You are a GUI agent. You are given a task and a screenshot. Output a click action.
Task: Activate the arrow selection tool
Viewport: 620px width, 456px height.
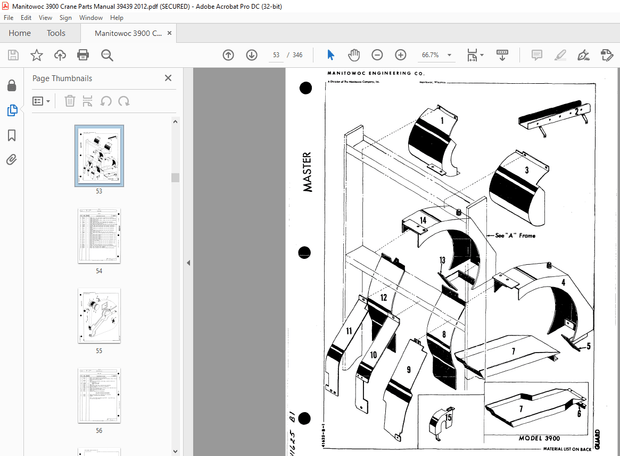coord(330,55)
